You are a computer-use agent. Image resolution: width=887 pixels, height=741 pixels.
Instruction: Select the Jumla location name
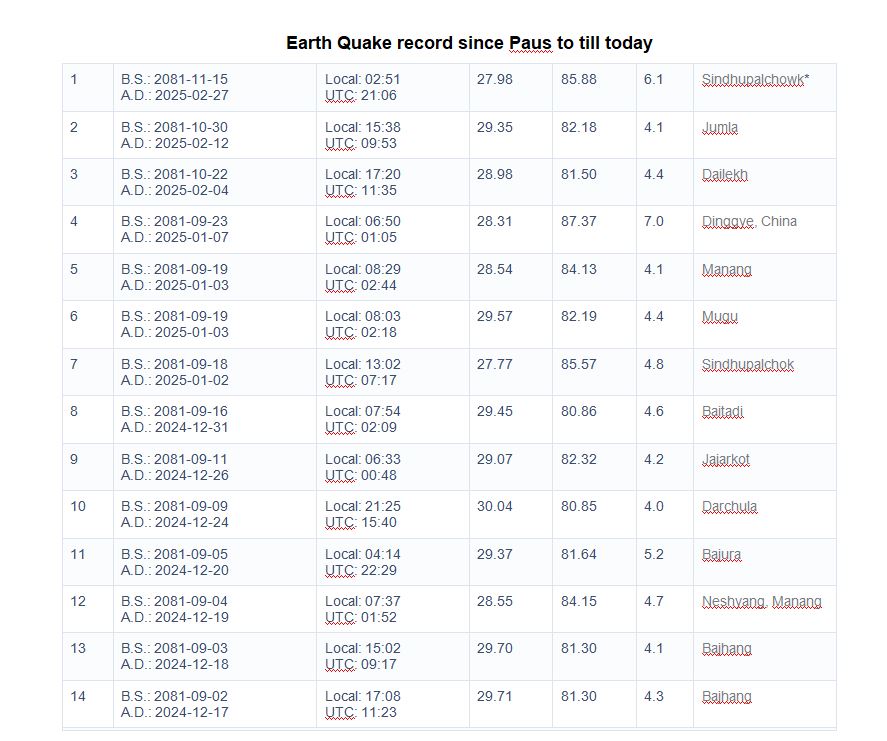[720, 128]
